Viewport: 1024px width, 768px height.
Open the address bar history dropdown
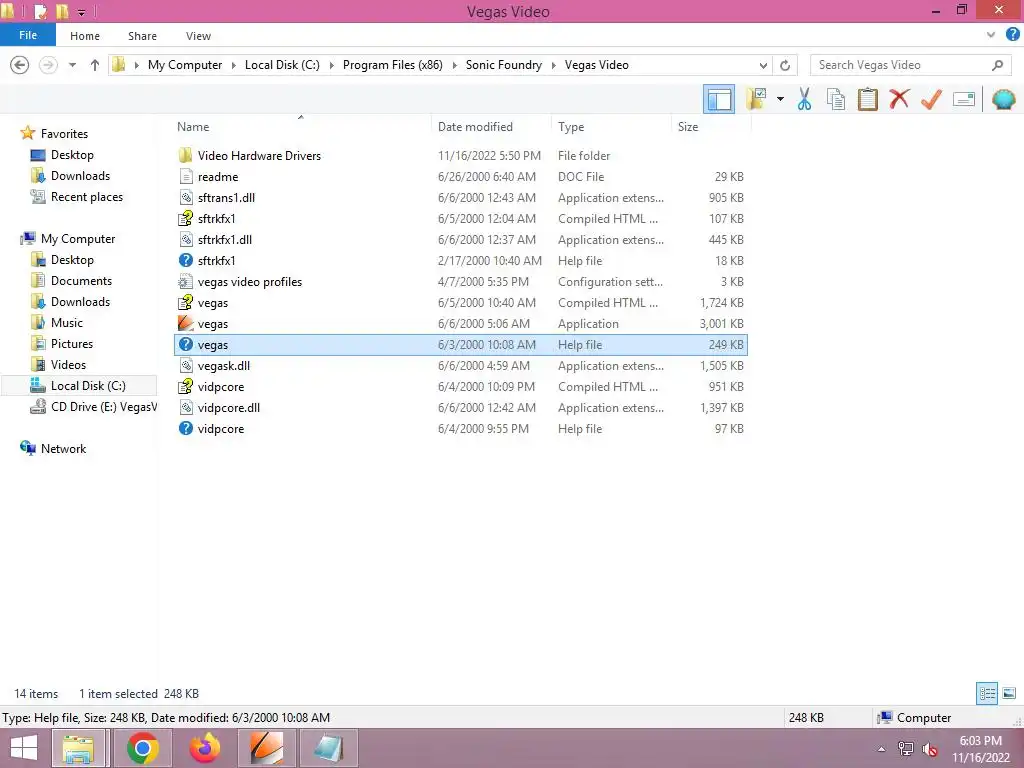pos(763,65)
